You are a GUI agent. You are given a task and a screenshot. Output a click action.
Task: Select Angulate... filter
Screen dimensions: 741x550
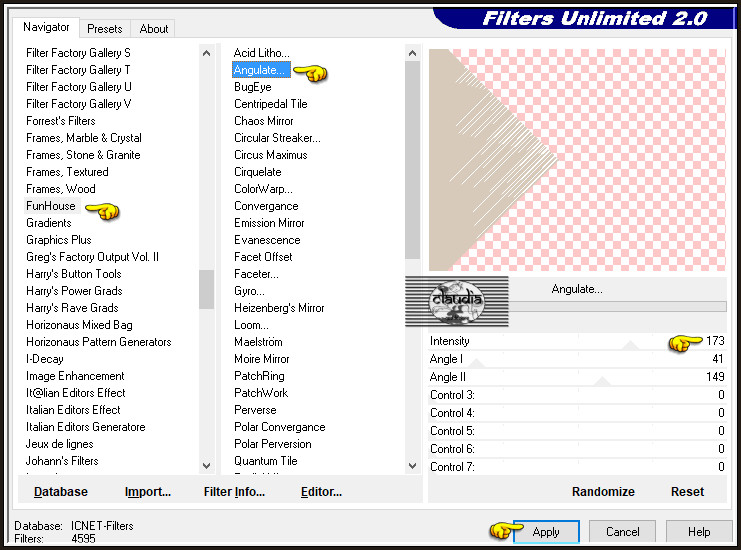(259, 70)
